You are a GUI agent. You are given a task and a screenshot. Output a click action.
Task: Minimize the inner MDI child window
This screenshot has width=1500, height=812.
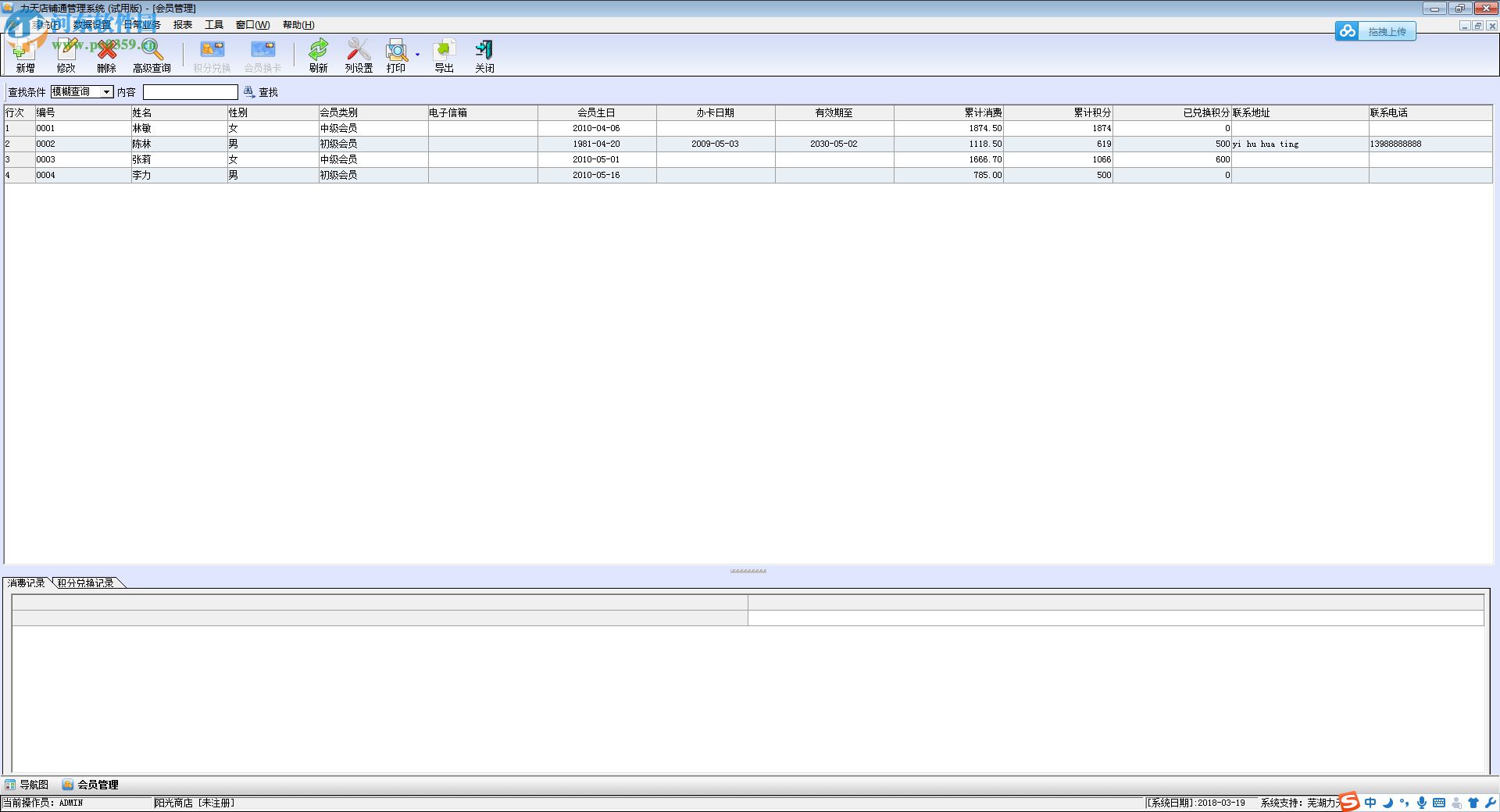coord(1465,26)
